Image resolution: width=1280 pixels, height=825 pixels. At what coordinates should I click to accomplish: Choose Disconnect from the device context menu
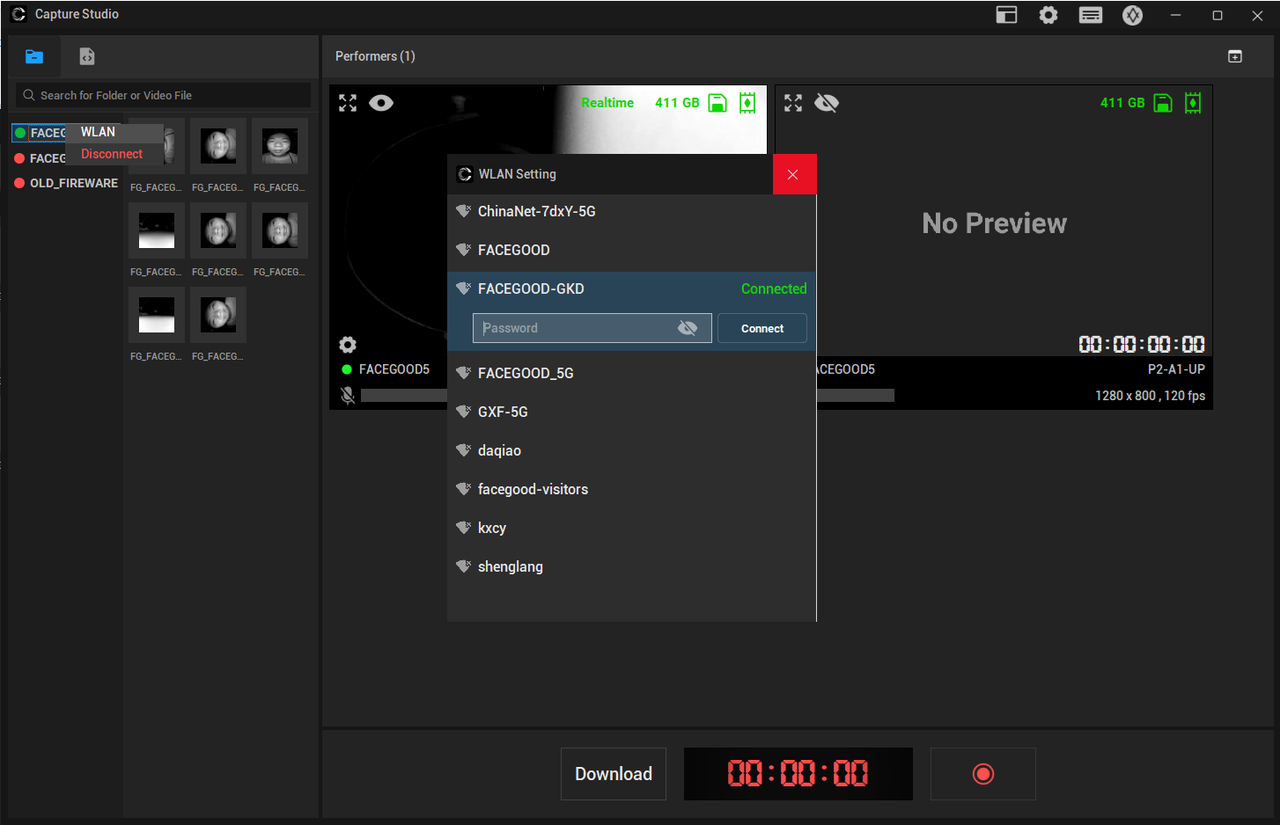pos(112,154)
